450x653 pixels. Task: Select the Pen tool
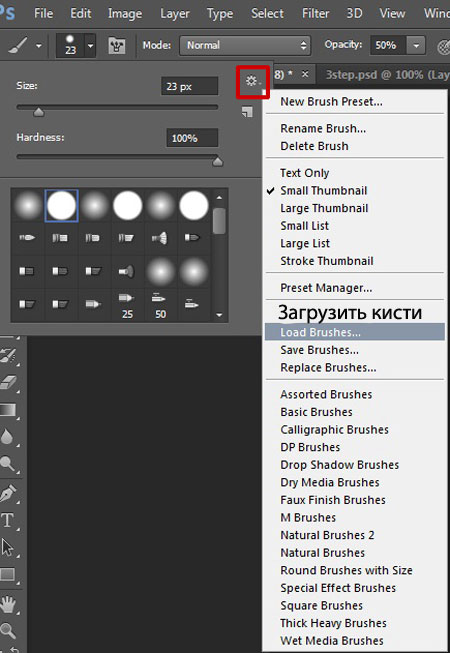pyautogui.click(x=7, y=493)
